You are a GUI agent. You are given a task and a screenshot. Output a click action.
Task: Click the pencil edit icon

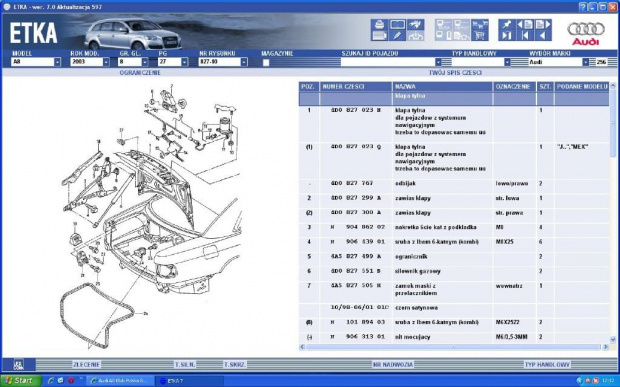[x=397, y=36]
